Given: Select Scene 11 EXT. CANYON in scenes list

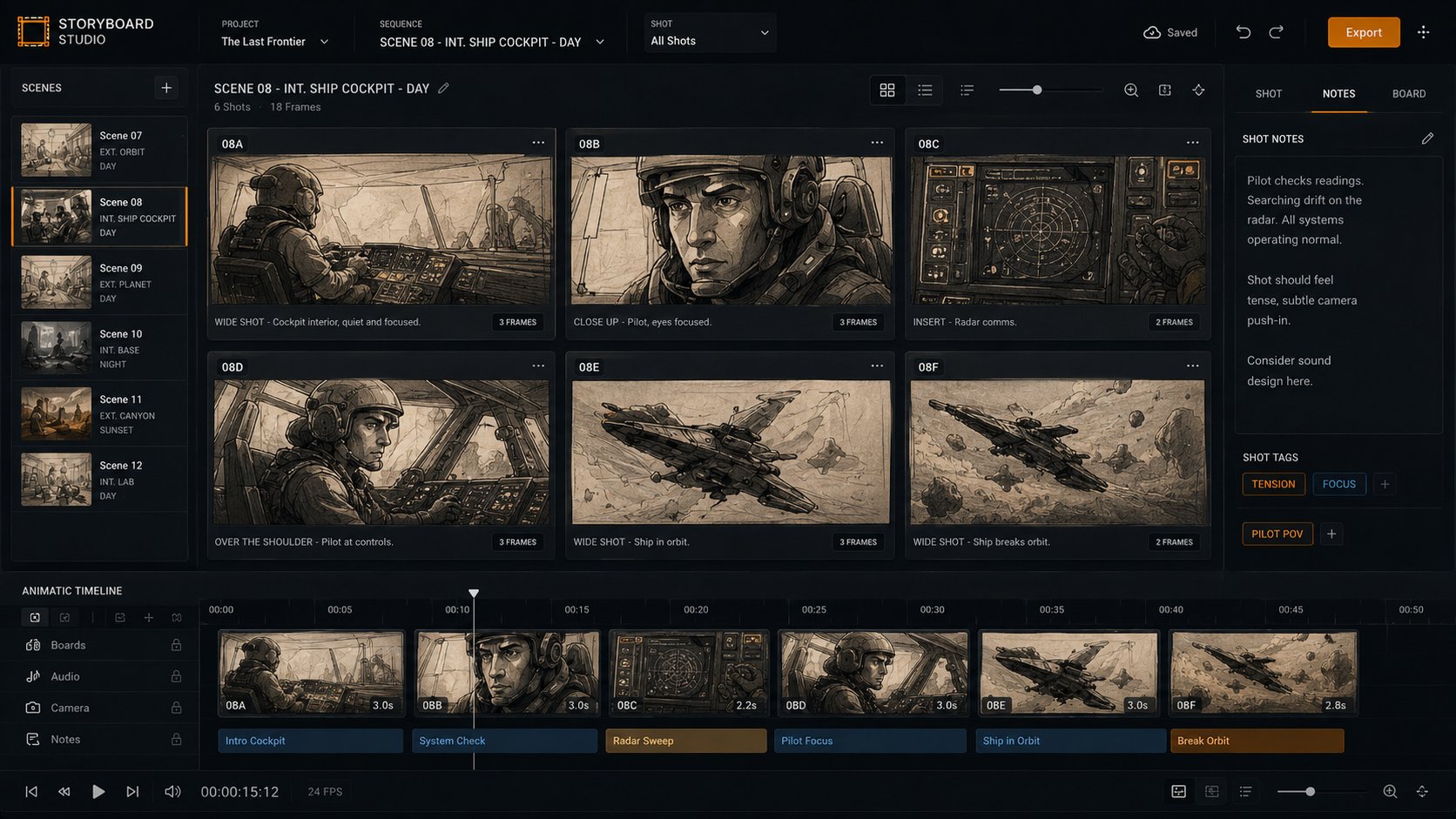Looking at the screenshot, I should (x=99, y=413).
